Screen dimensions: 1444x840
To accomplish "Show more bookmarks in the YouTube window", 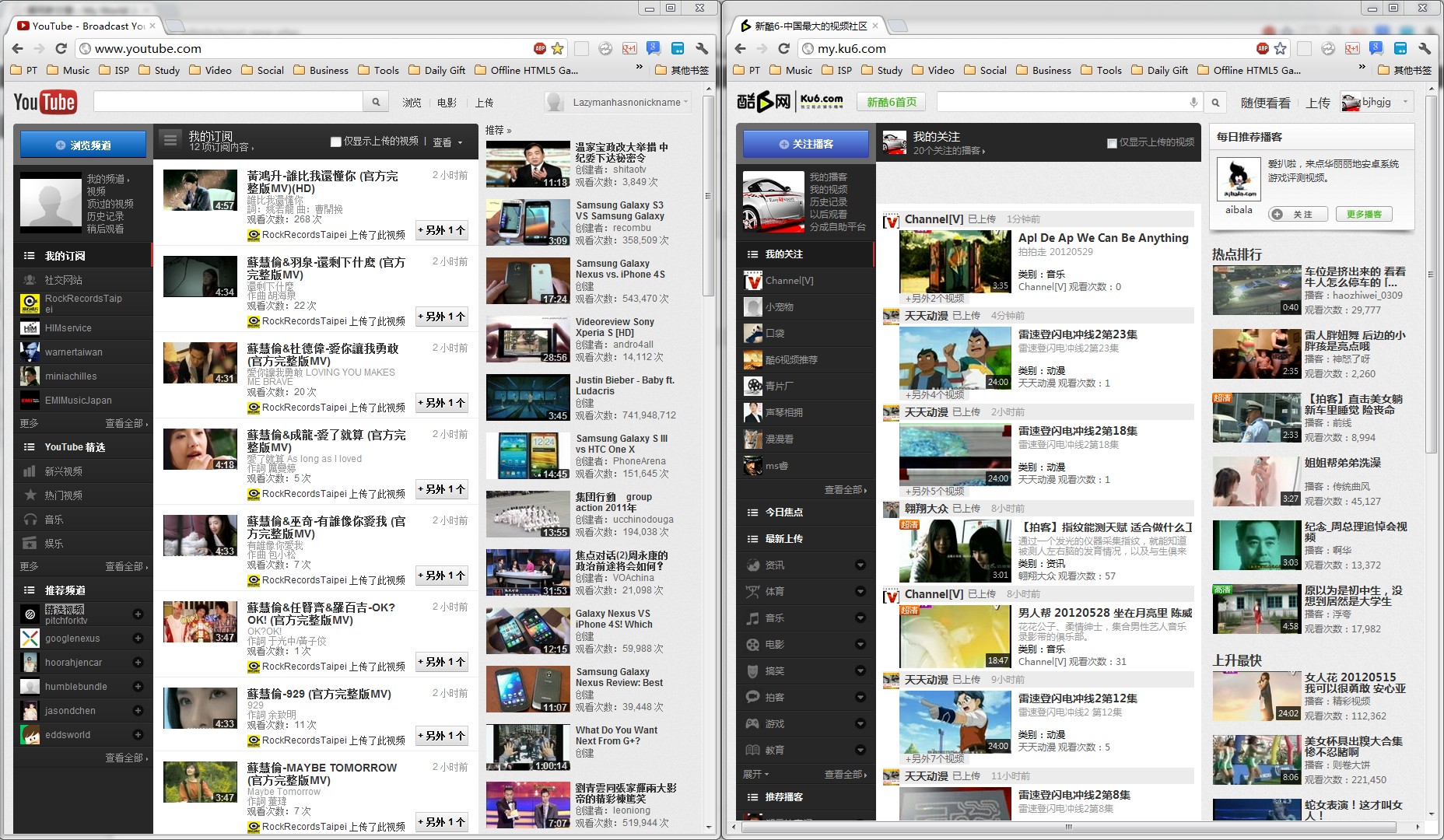I will coord(639,68).
